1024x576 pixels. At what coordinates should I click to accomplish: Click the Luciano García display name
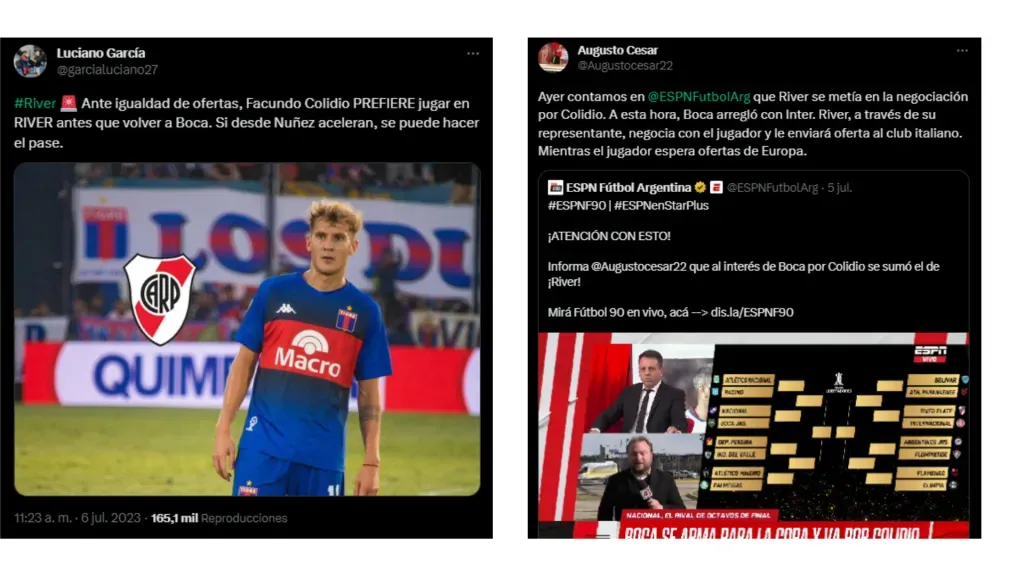point(101,53)
